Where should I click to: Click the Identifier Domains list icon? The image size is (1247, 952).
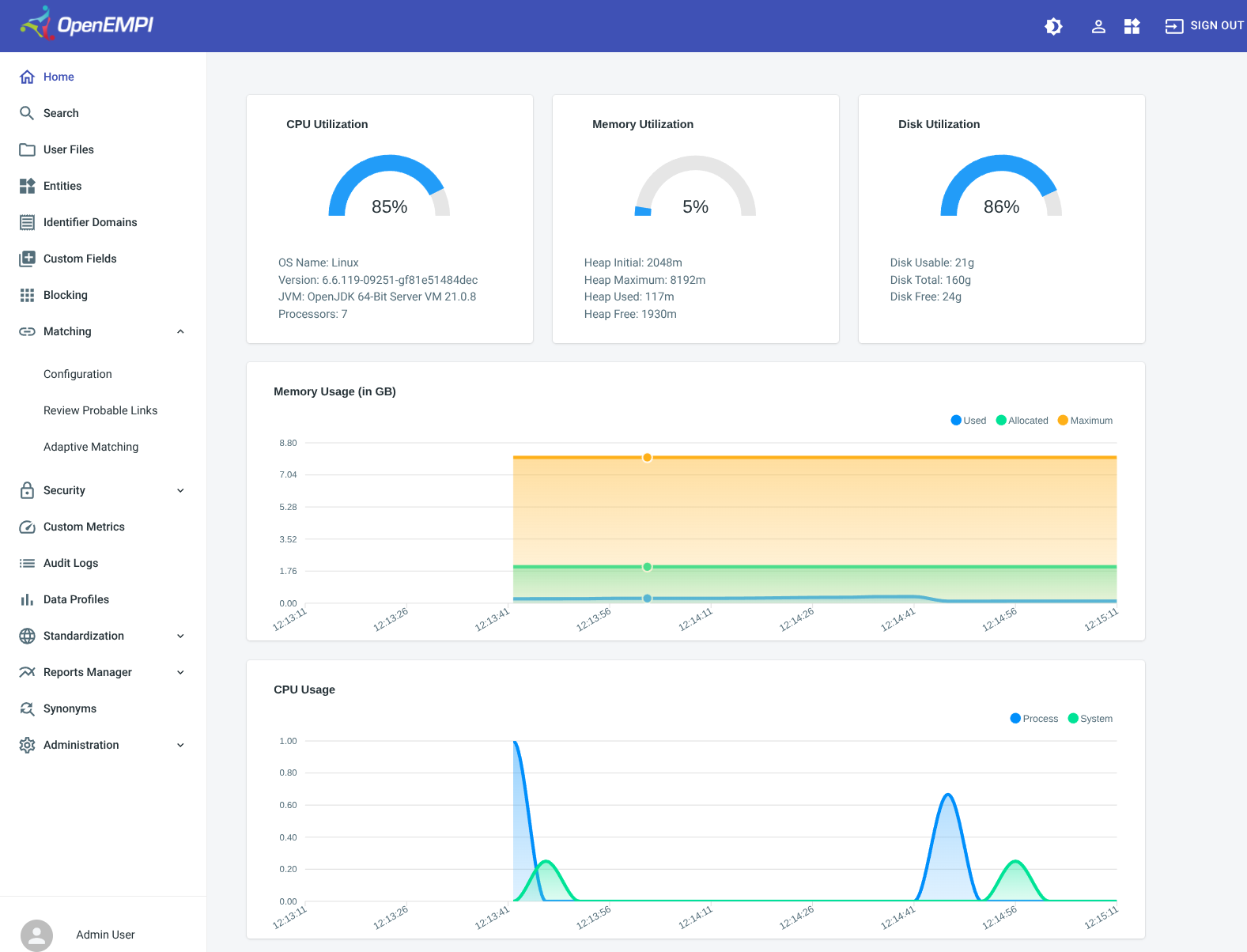pyautogui.click(x=27, y=222)
